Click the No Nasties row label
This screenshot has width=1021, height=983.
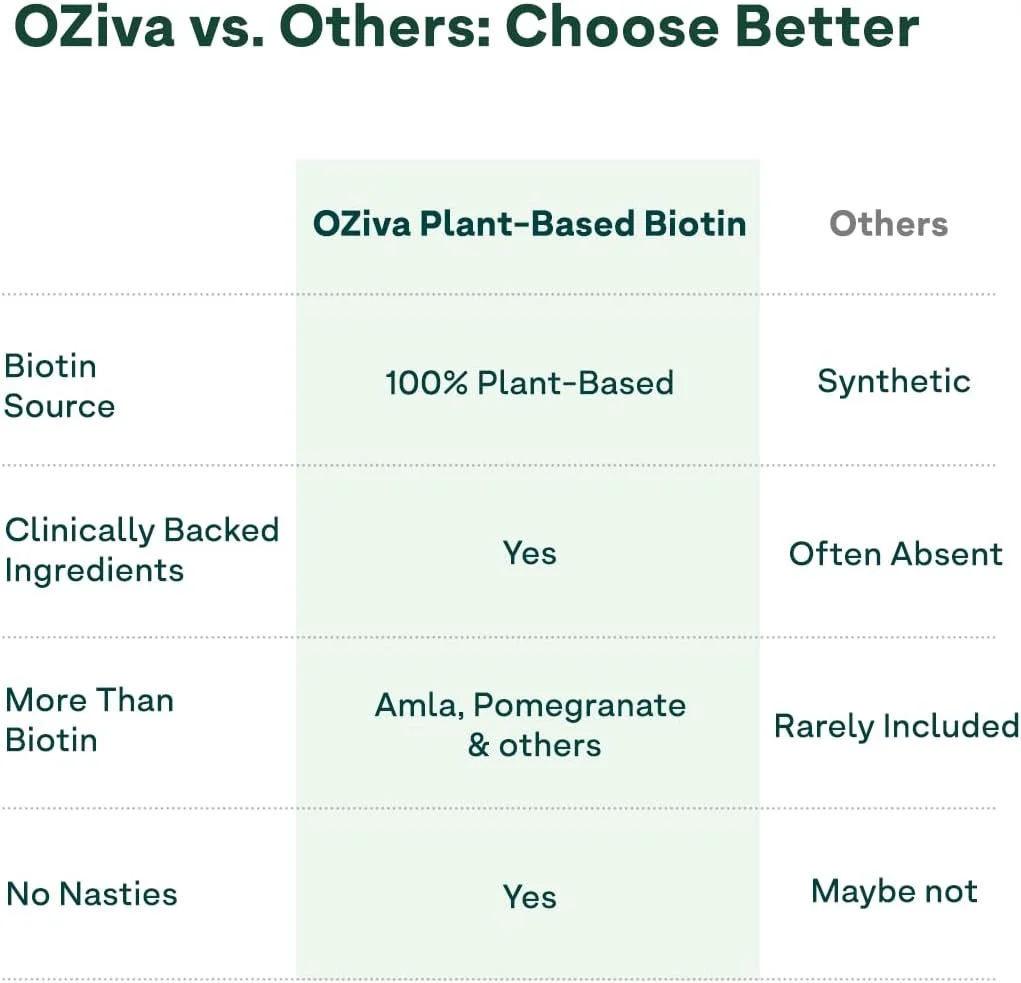click(92, 894)
